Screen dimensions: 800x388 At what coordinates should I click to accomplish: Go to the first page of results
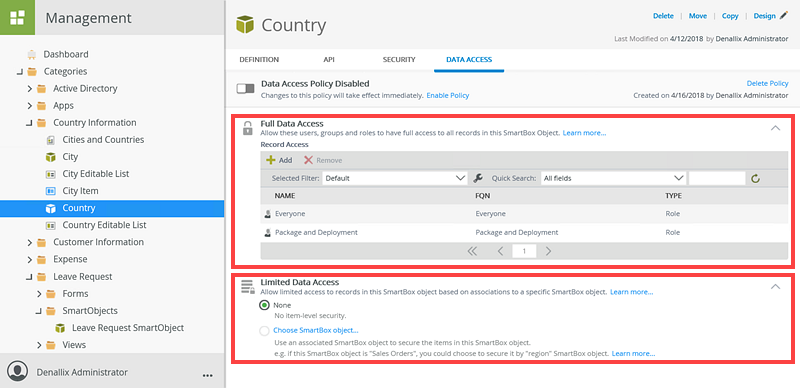(x=472, y=251)
